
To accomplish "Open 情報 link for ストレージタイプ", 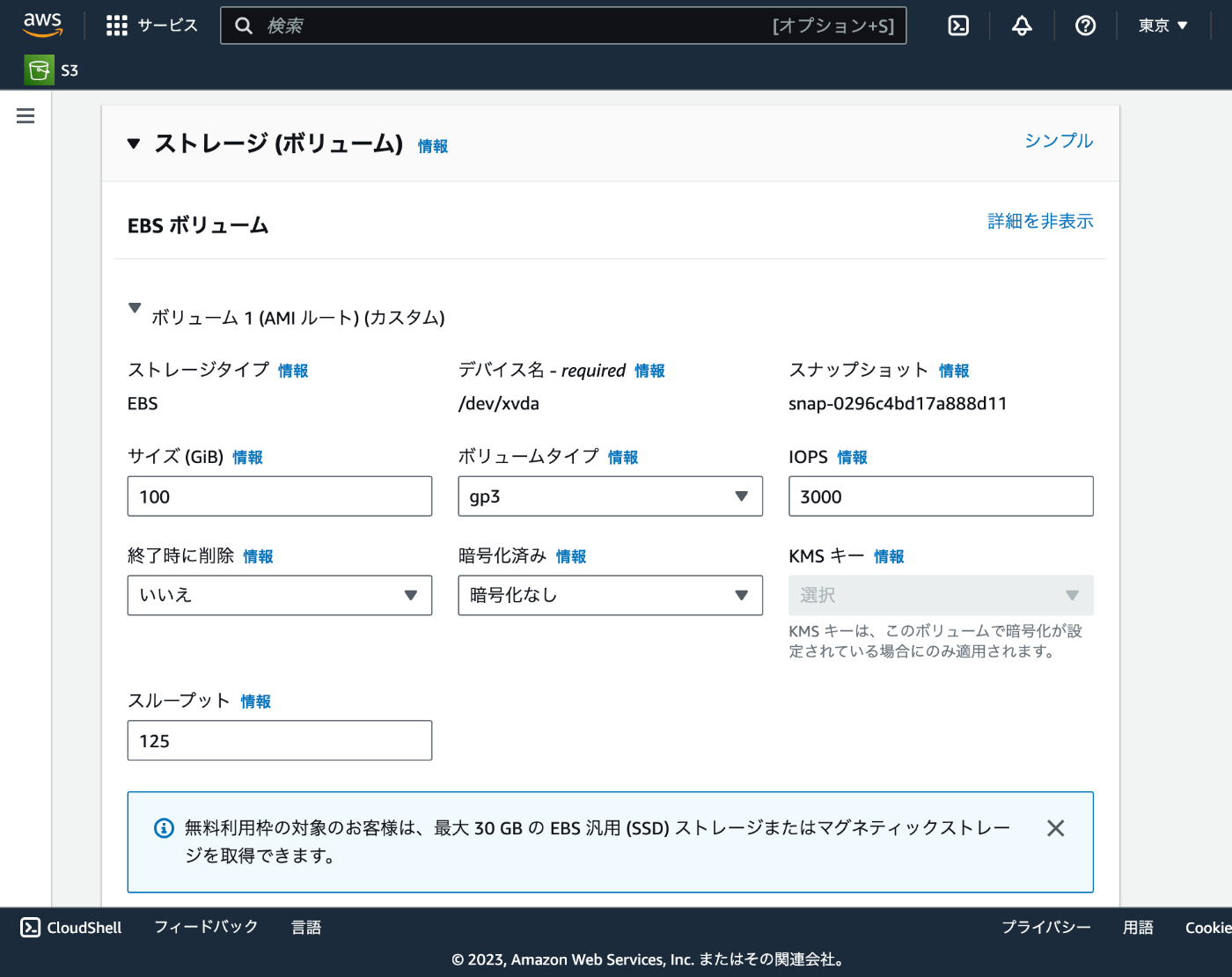I will [293, 371].
